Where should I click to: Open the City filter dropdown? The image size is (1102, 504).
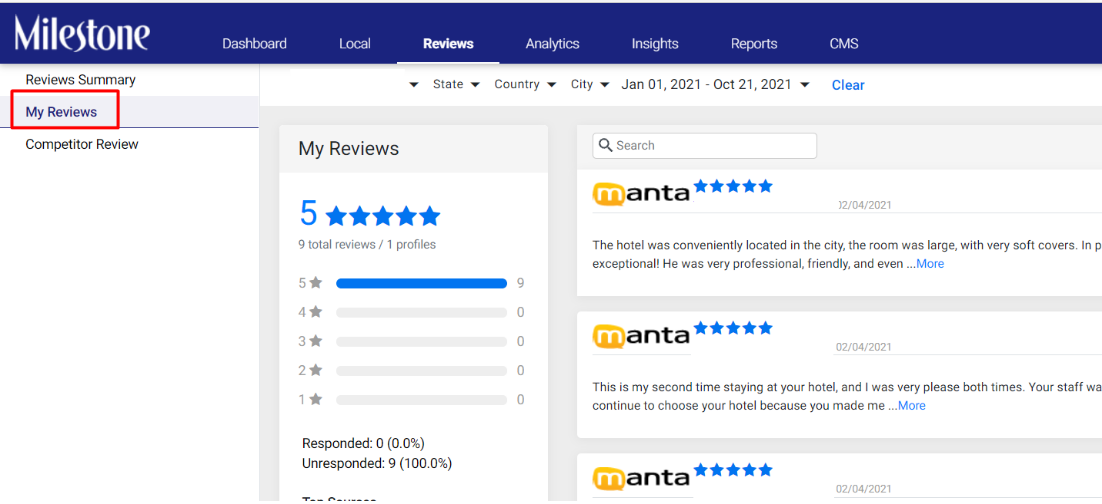(x=590, y=84)
